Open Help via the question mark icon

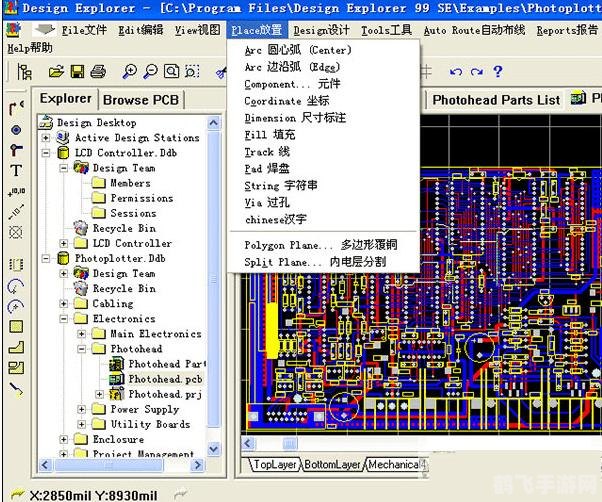pyautogui.click(x=498, y=72)
